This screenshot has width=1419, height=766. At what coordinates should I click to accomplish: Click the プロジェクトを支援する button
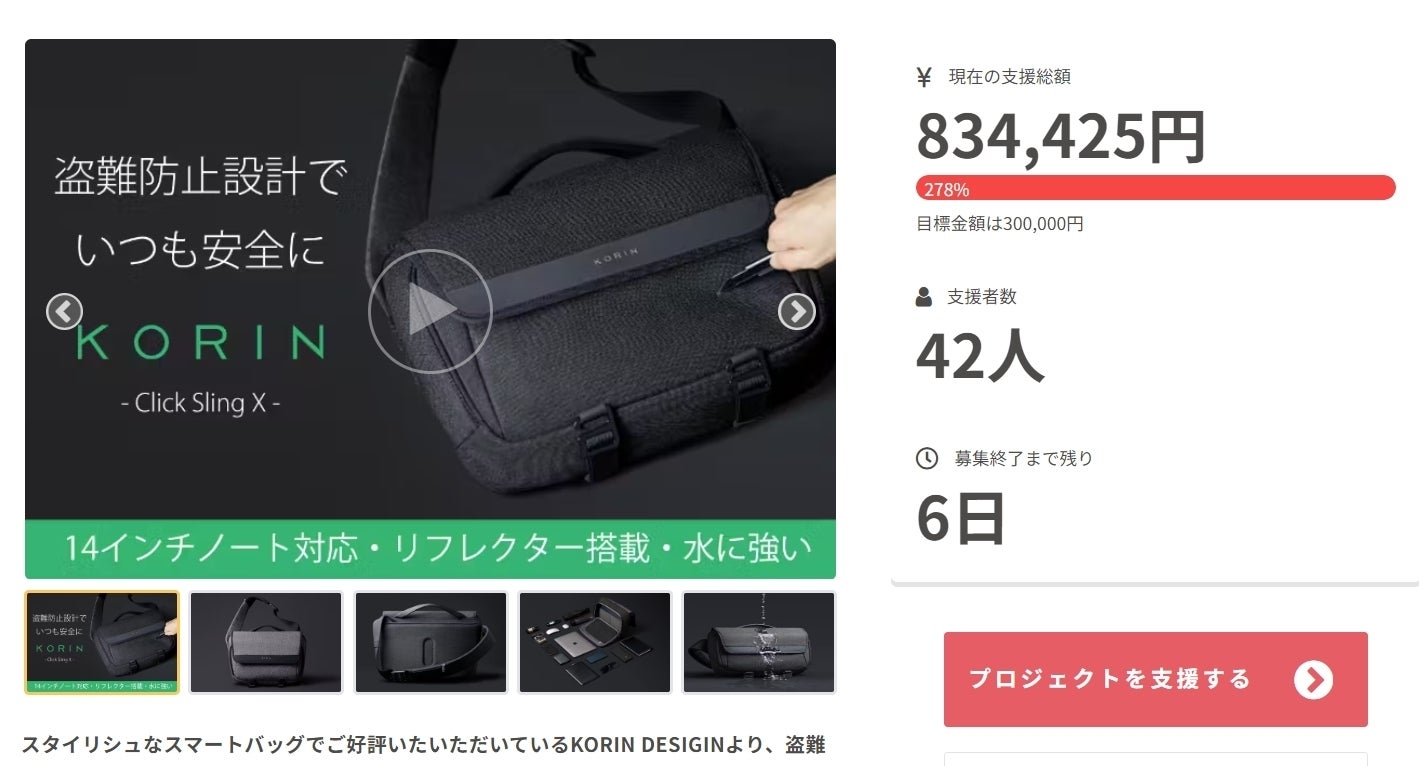(x=1156, y=679)
